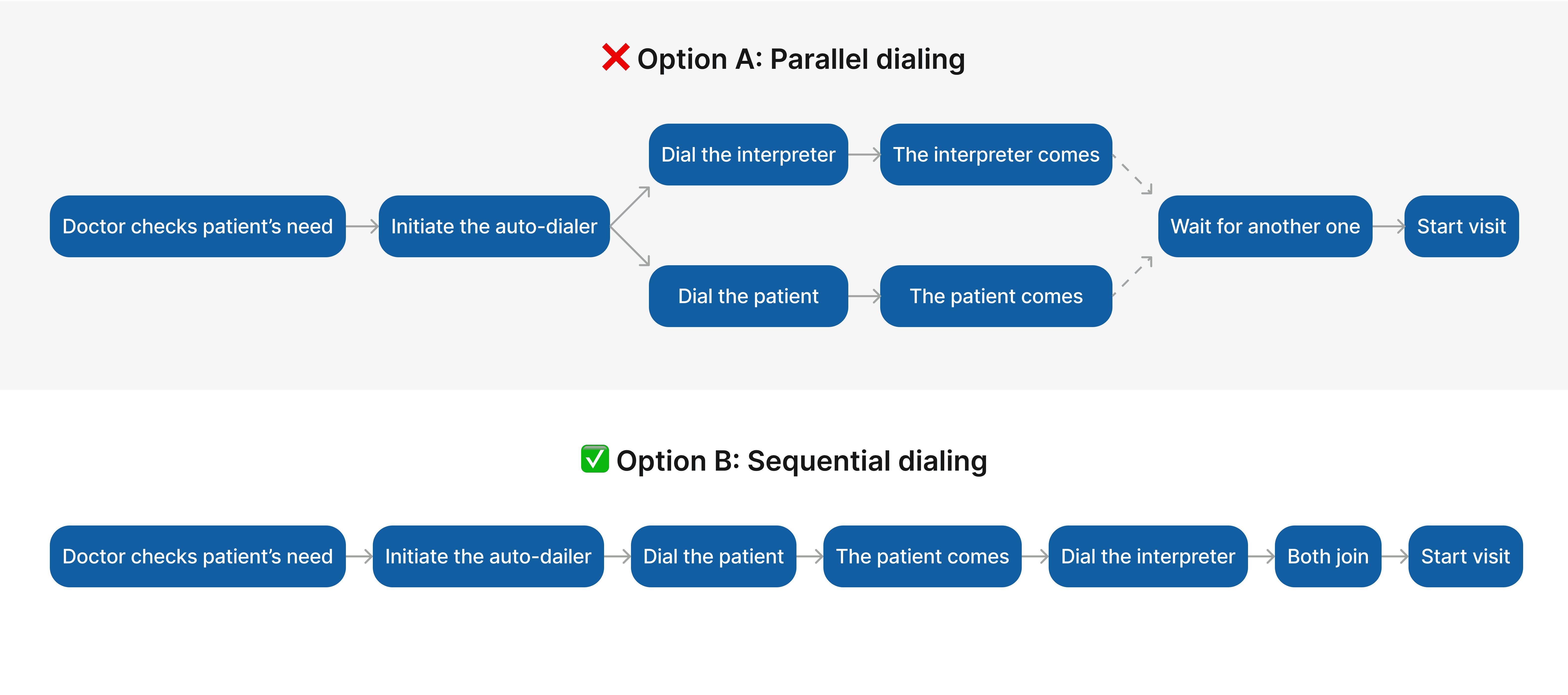Click 'Dial the interpreter' in Option B
The height and width of the screenshot is (695, 1568).
point(1148,556)
